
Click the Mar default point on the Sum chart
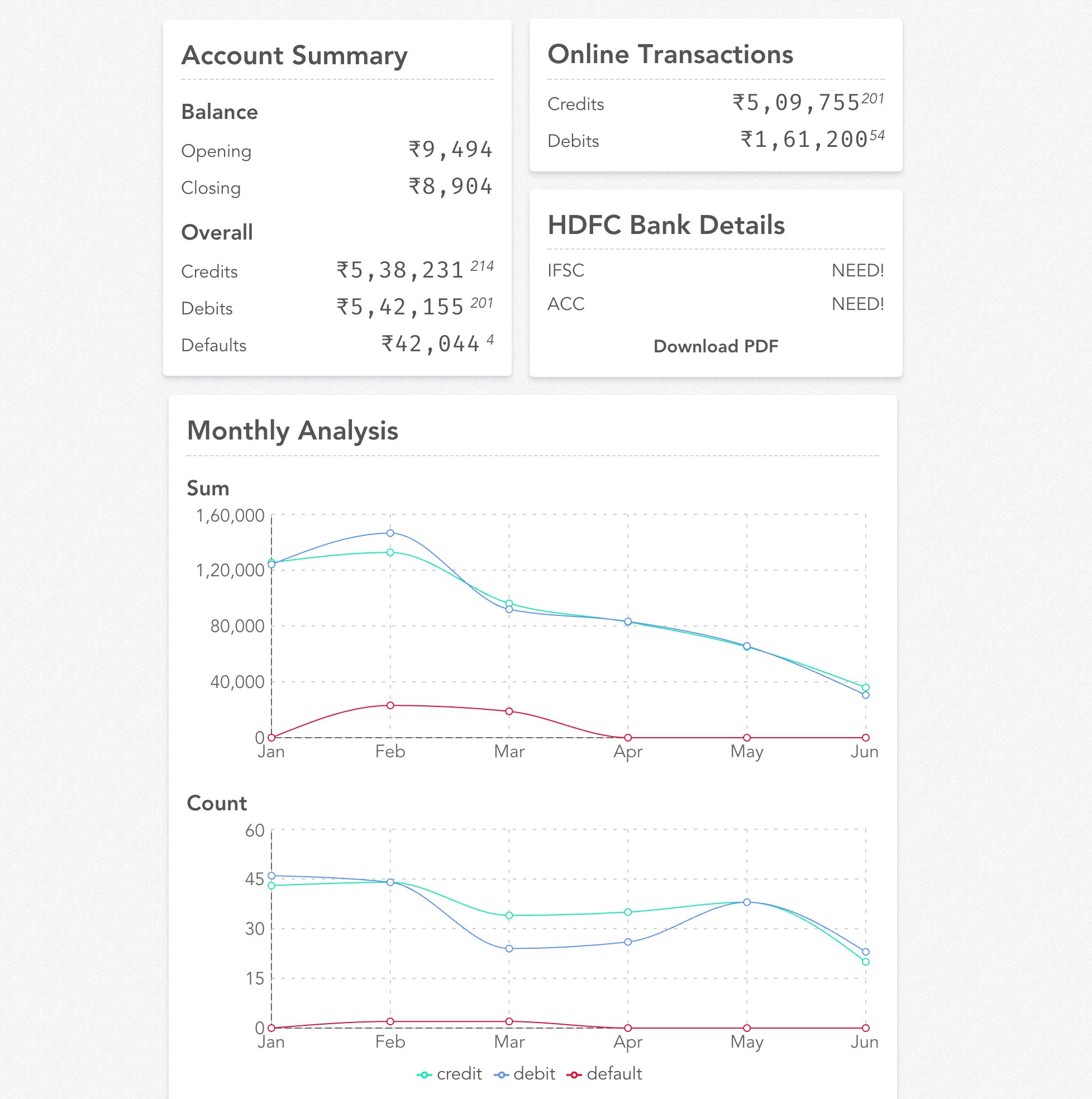(509, 711)
